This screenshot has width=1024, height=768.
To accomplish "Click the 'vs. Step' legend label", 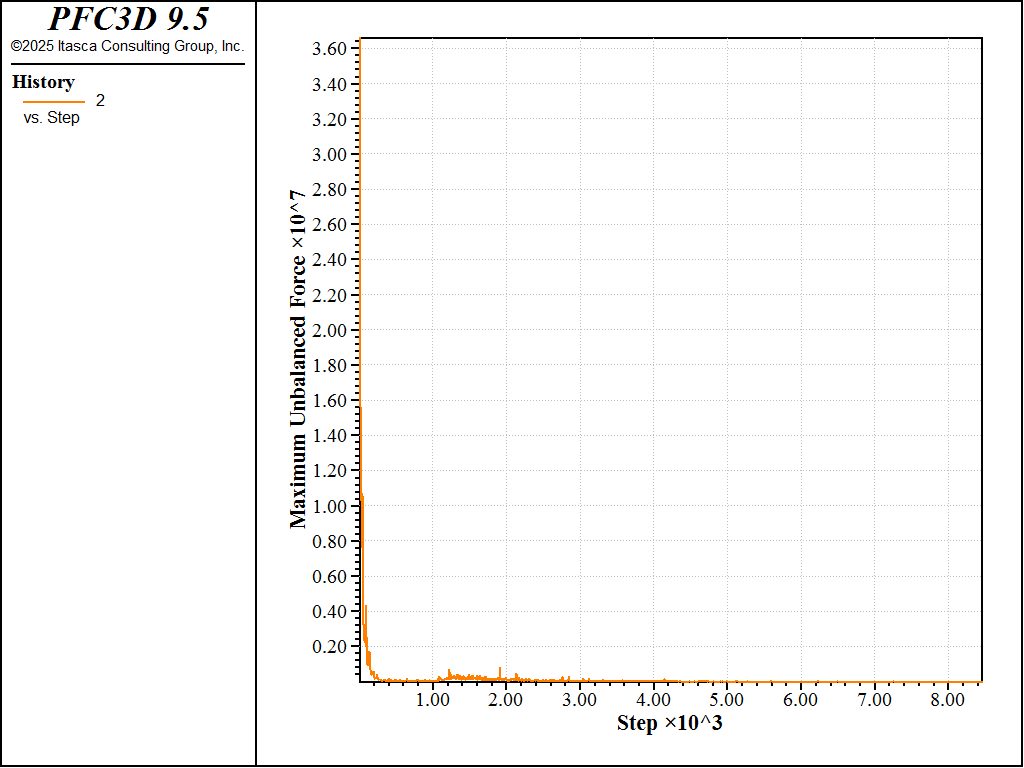I will pyautogui.click(x=52, y=118).
